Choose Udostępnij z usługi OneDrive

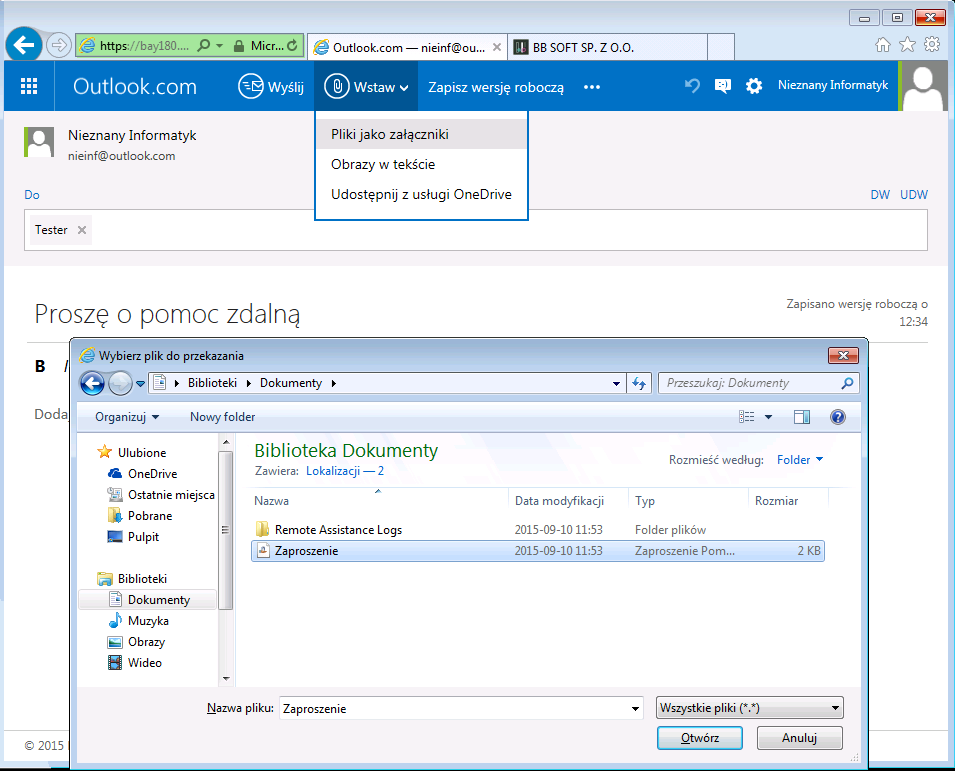pyautogui.click(x=421, y=194)
